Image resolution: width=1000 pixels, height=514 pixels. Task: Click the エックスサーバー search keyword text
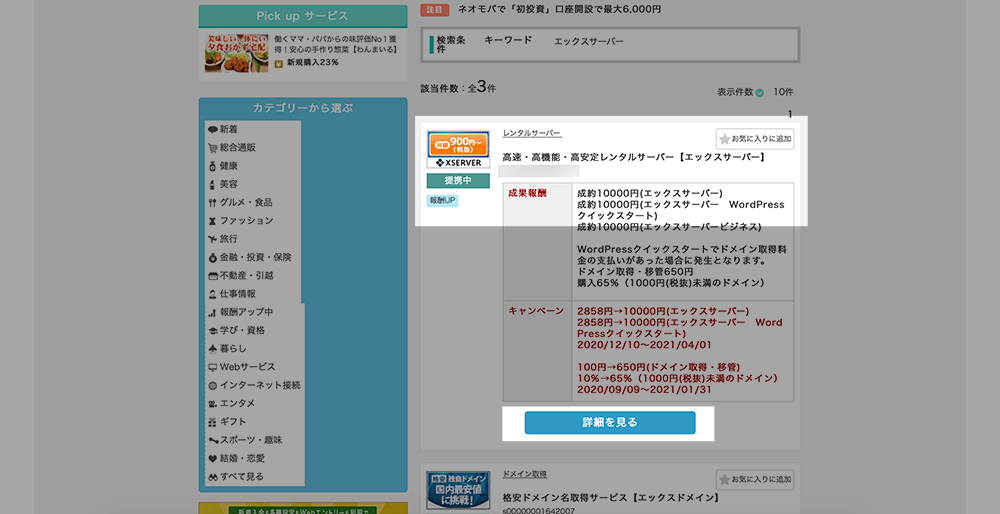(x=589, y=41)
